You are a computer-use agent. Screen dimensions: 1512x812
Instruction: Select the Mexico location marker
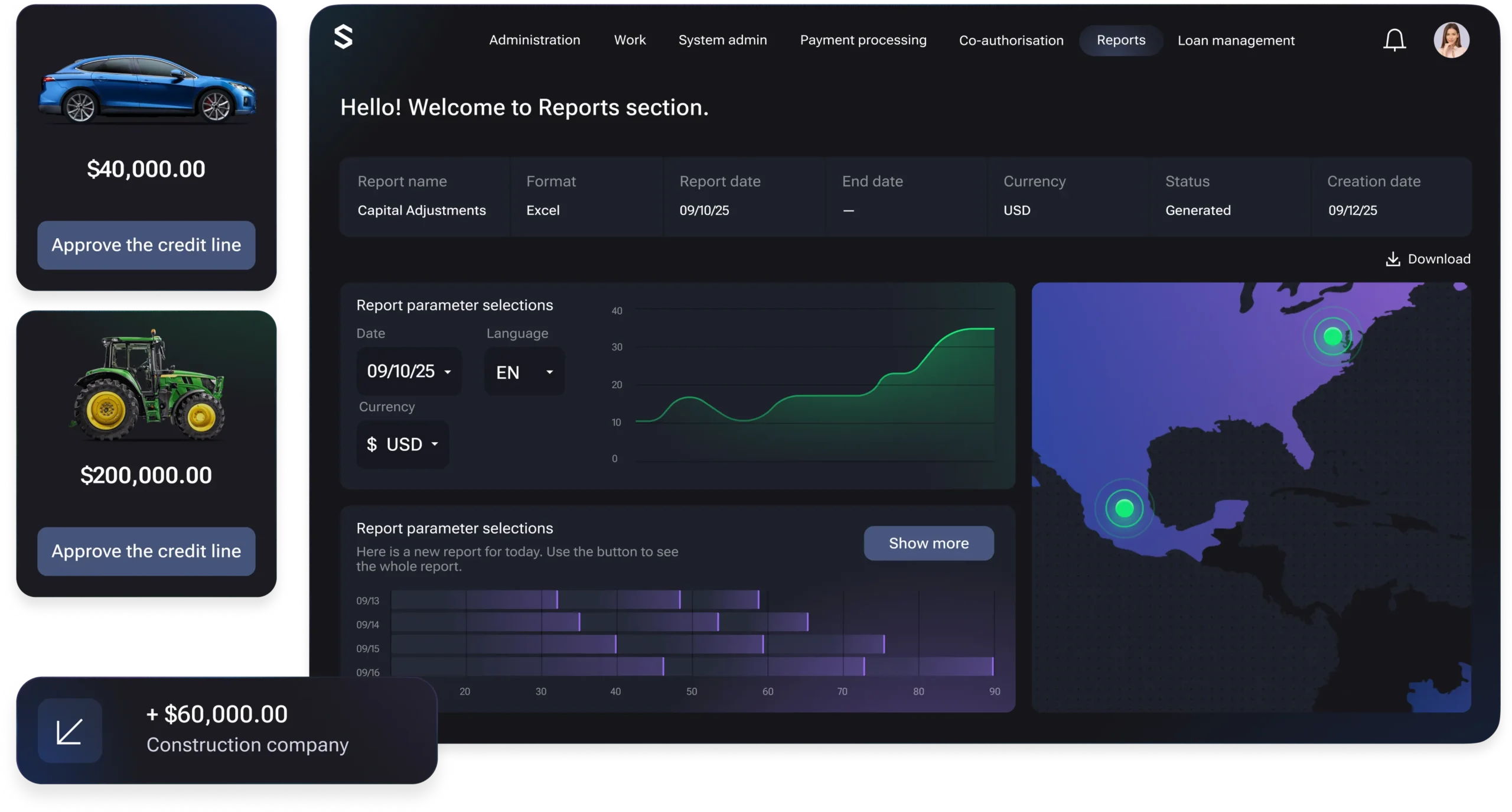pos(1124,508)
